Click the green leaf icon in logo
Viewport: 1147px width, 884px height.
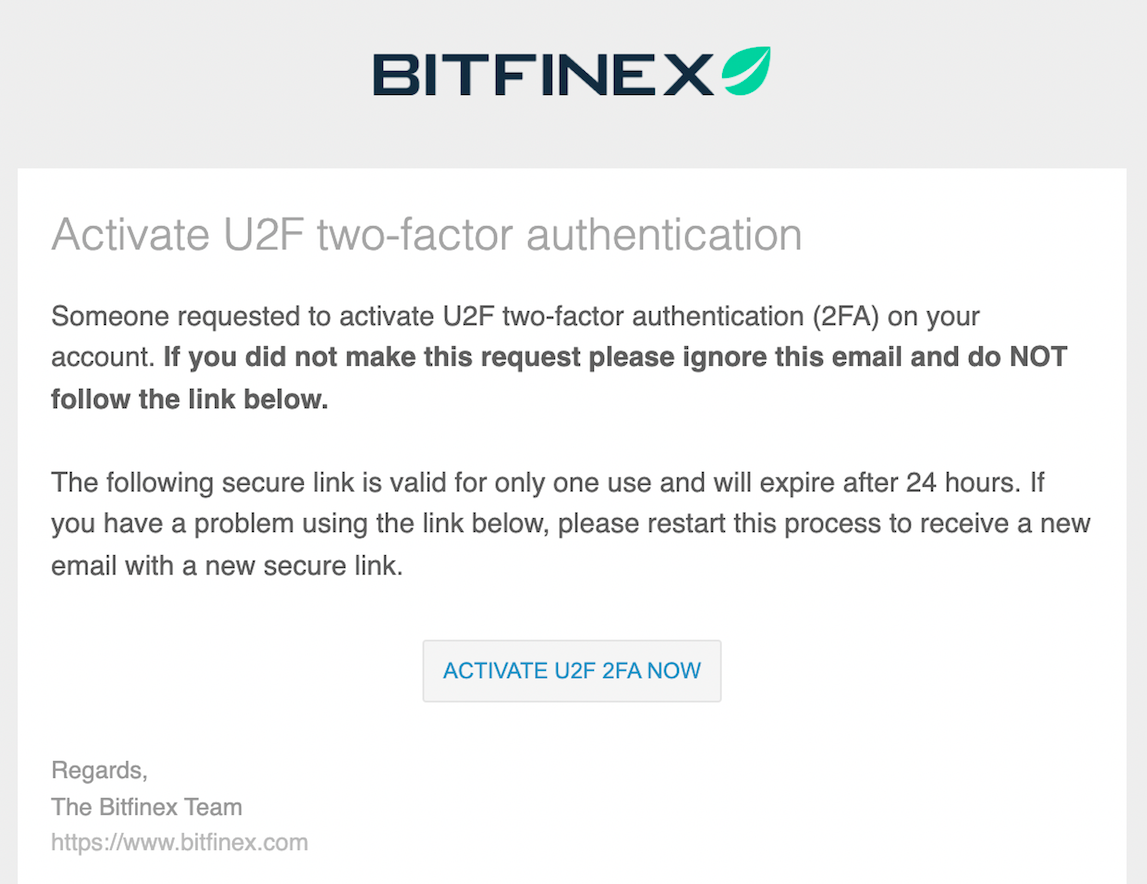coord(746,71)
